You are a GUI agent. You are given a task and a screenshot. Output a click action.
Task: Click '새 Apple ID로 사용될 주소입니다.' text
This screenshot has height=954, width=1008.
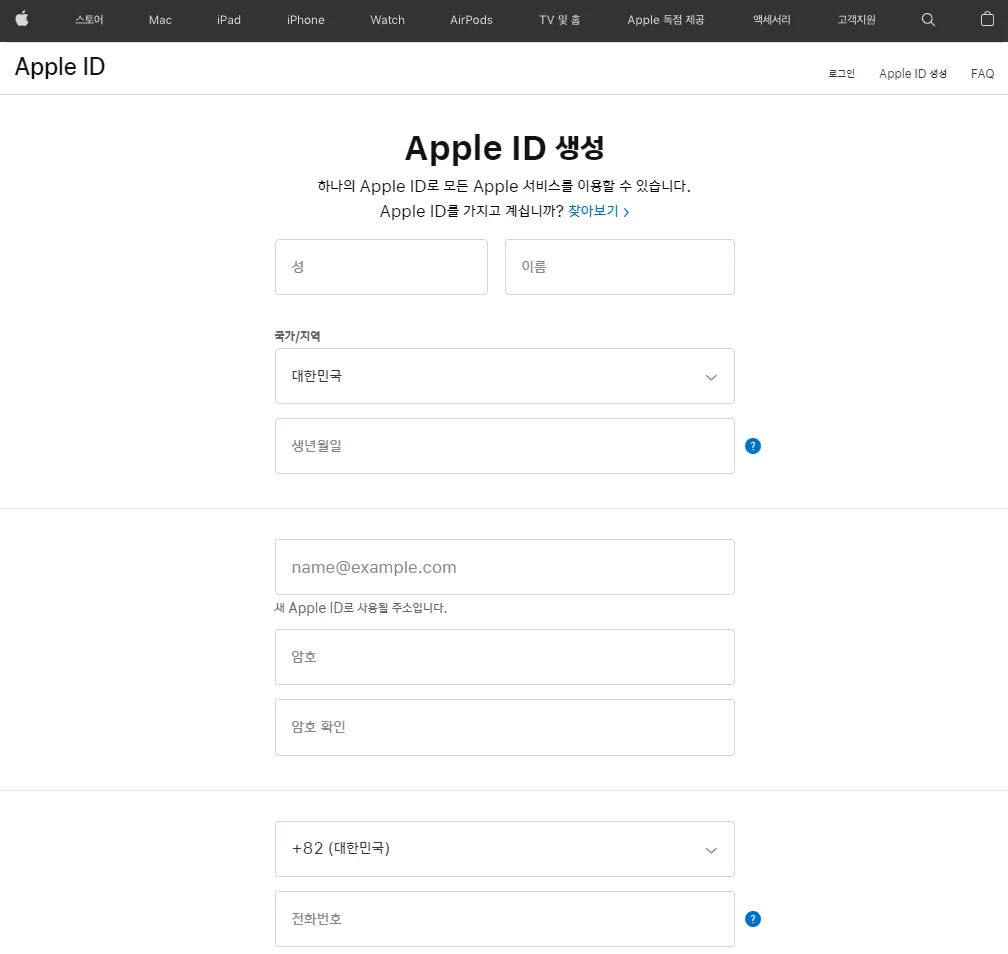pos(361,608)
